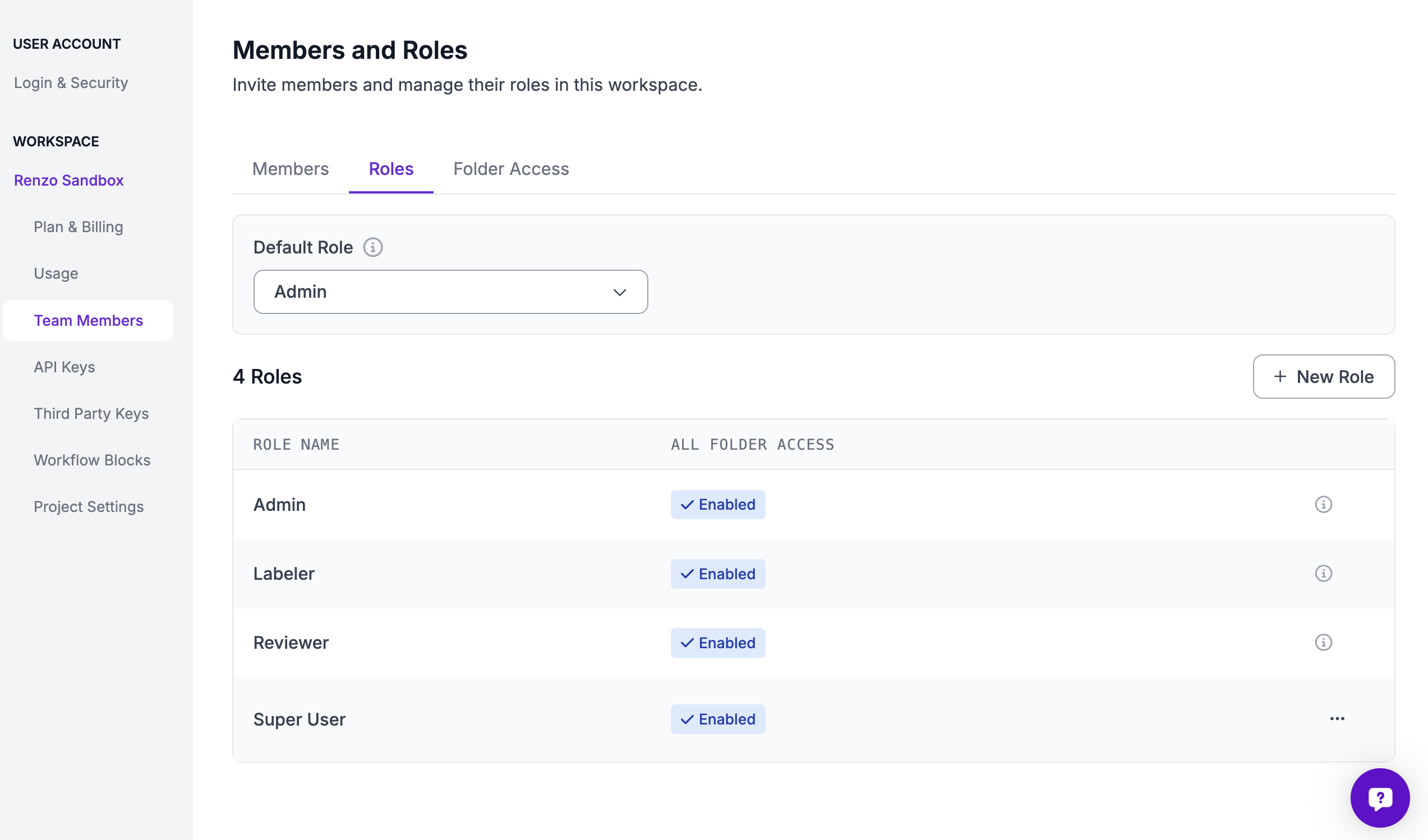Viewport: 1428px width, 840px height.
Task: Click the Enabled badge for Labeler role
Action: pyautogui.click(x=717, y=574)
